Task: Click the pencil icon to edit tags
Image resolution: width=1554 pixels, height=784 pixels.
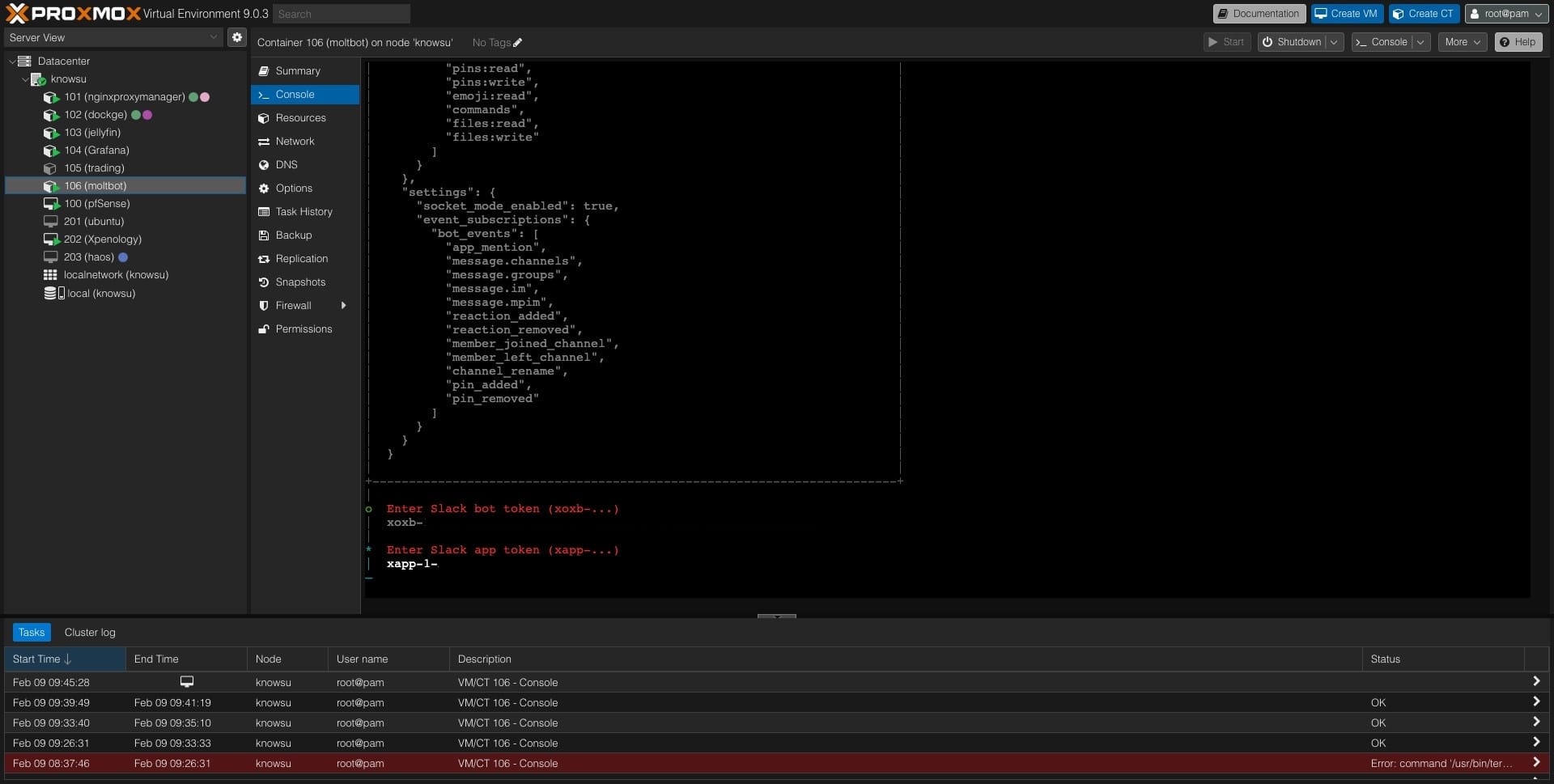Action: 518,43
